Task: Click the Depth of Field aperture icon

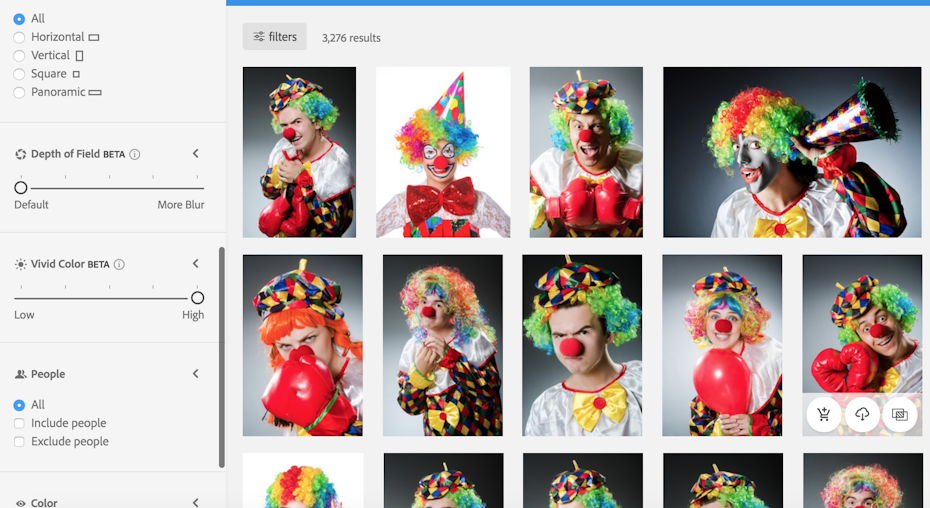Action: [x=20, y=154]
